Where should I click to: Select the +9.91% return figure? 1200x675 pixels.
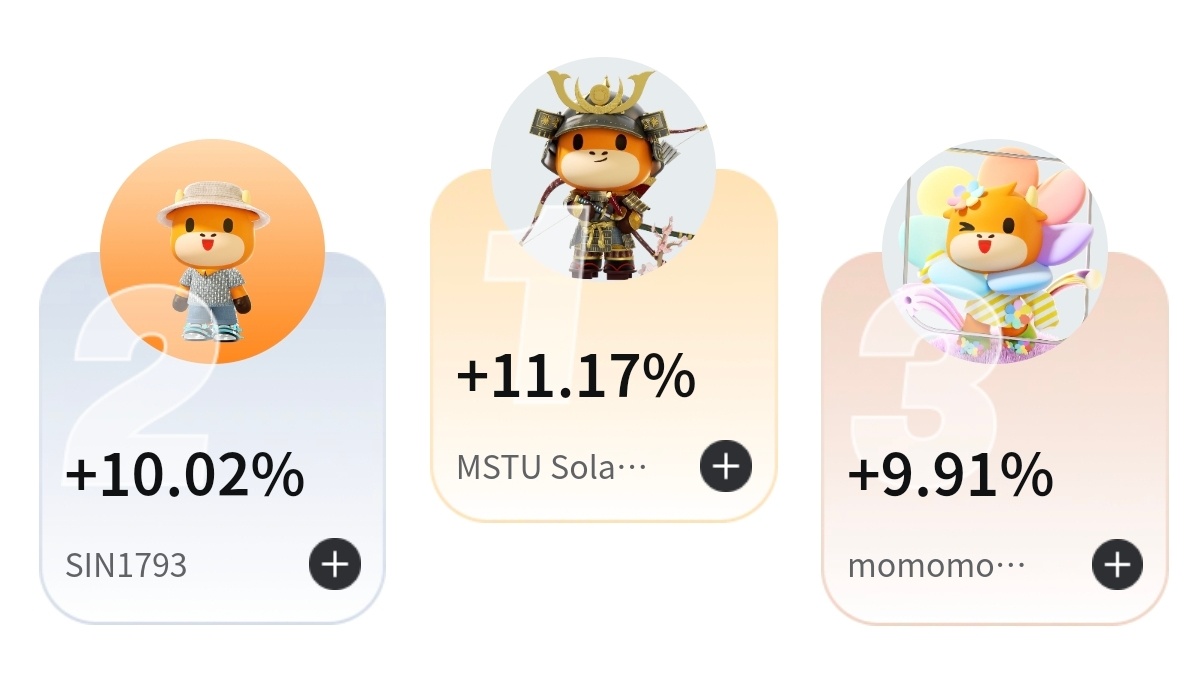click(950, 475)
